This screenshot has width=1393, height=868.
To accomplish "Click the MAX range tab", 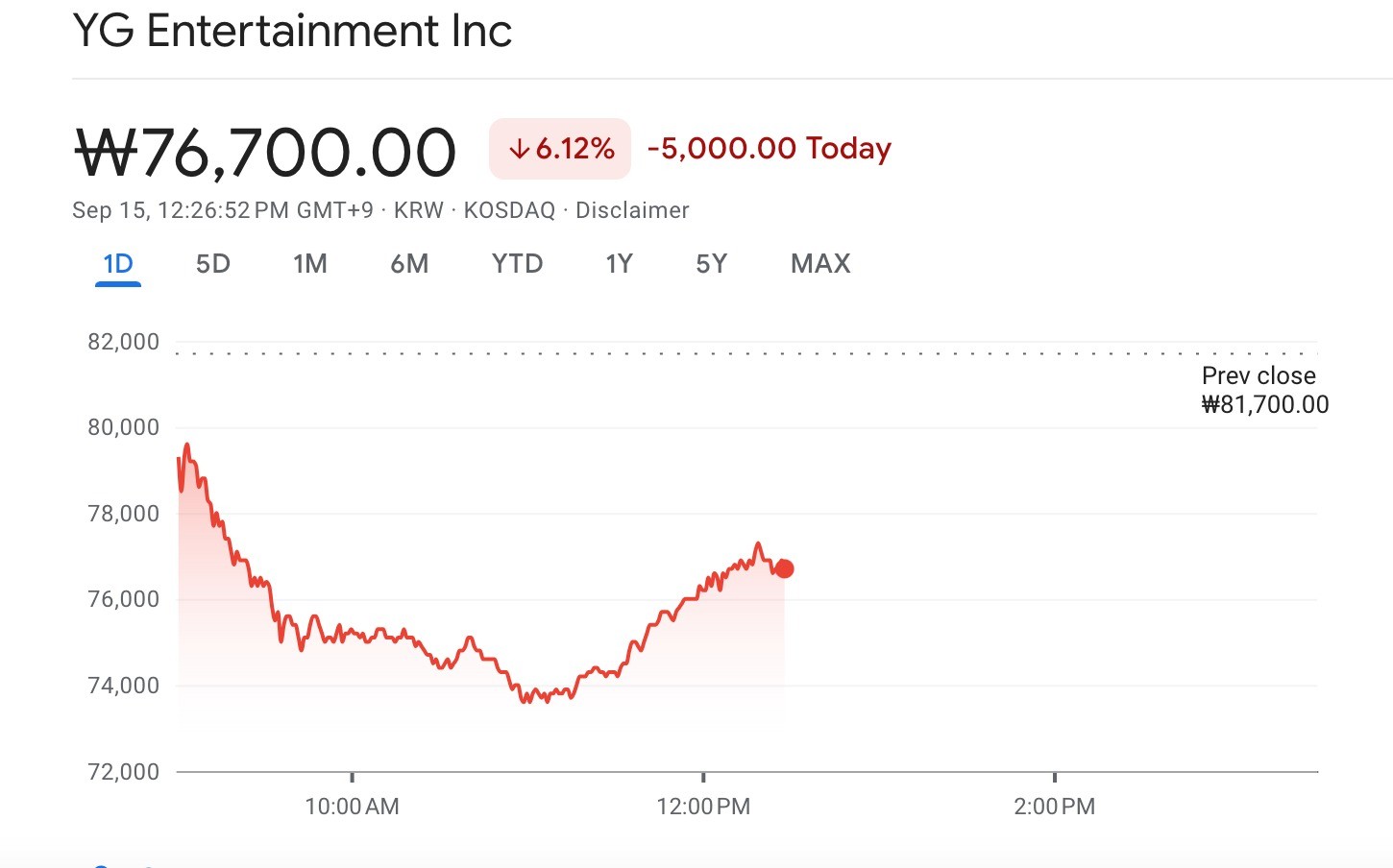I will [820, 264].
